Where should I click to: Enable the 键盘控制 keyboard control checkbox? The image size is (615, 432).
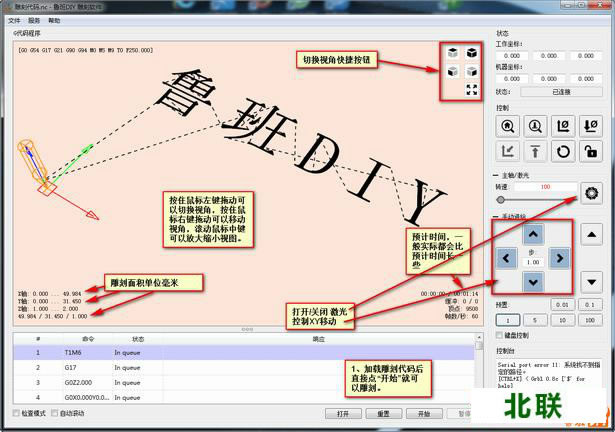coord(501,336)
